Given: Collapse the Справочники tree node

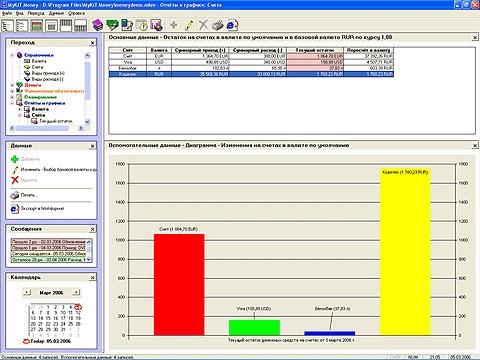Looking at the screenshot, I should point(12,55).
